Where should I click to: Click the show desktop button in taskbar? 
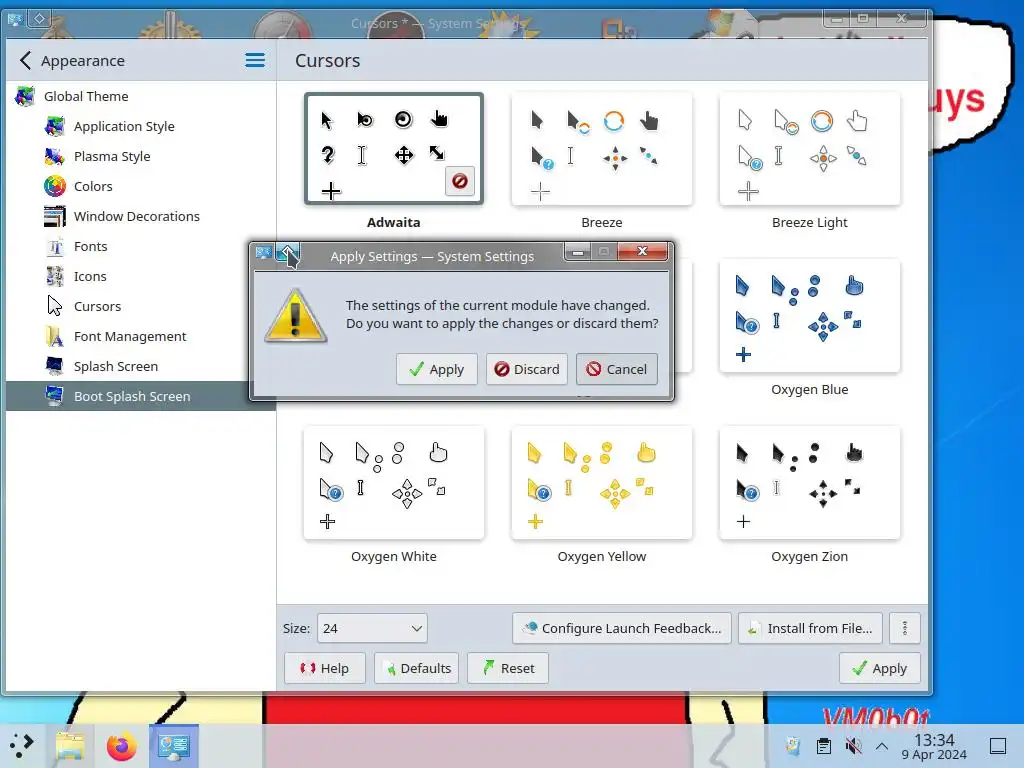998,746
